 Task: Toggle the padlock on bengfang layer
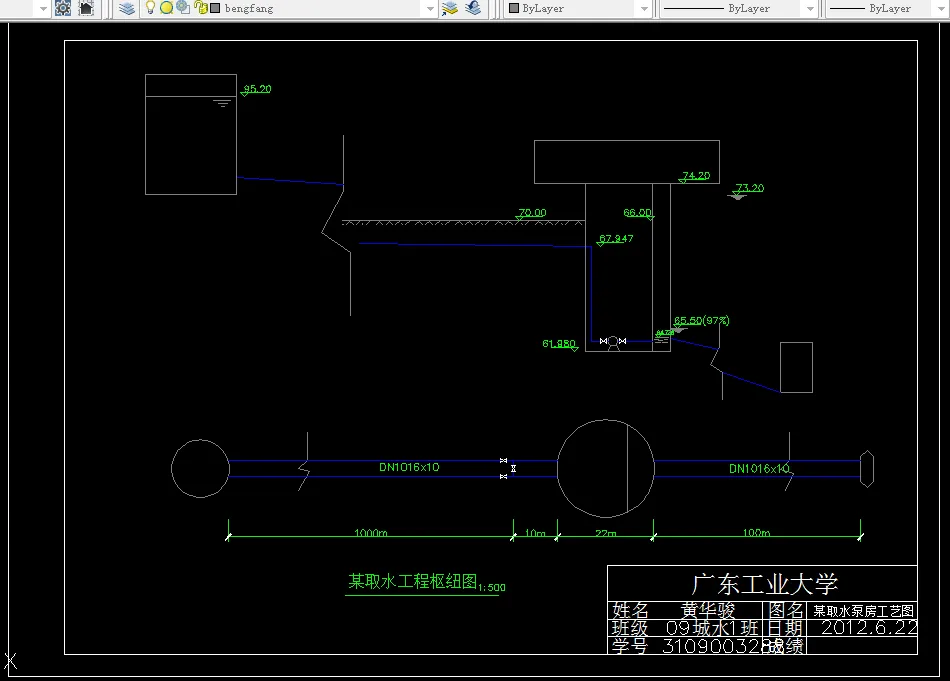click(201, 8)
